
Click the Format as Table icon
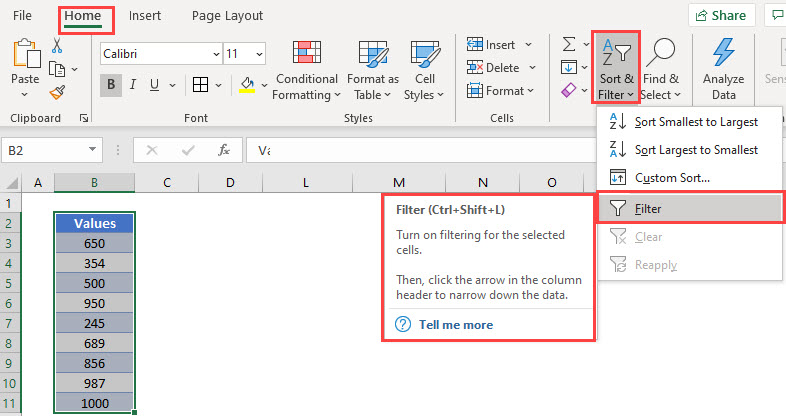click(373, 54)
